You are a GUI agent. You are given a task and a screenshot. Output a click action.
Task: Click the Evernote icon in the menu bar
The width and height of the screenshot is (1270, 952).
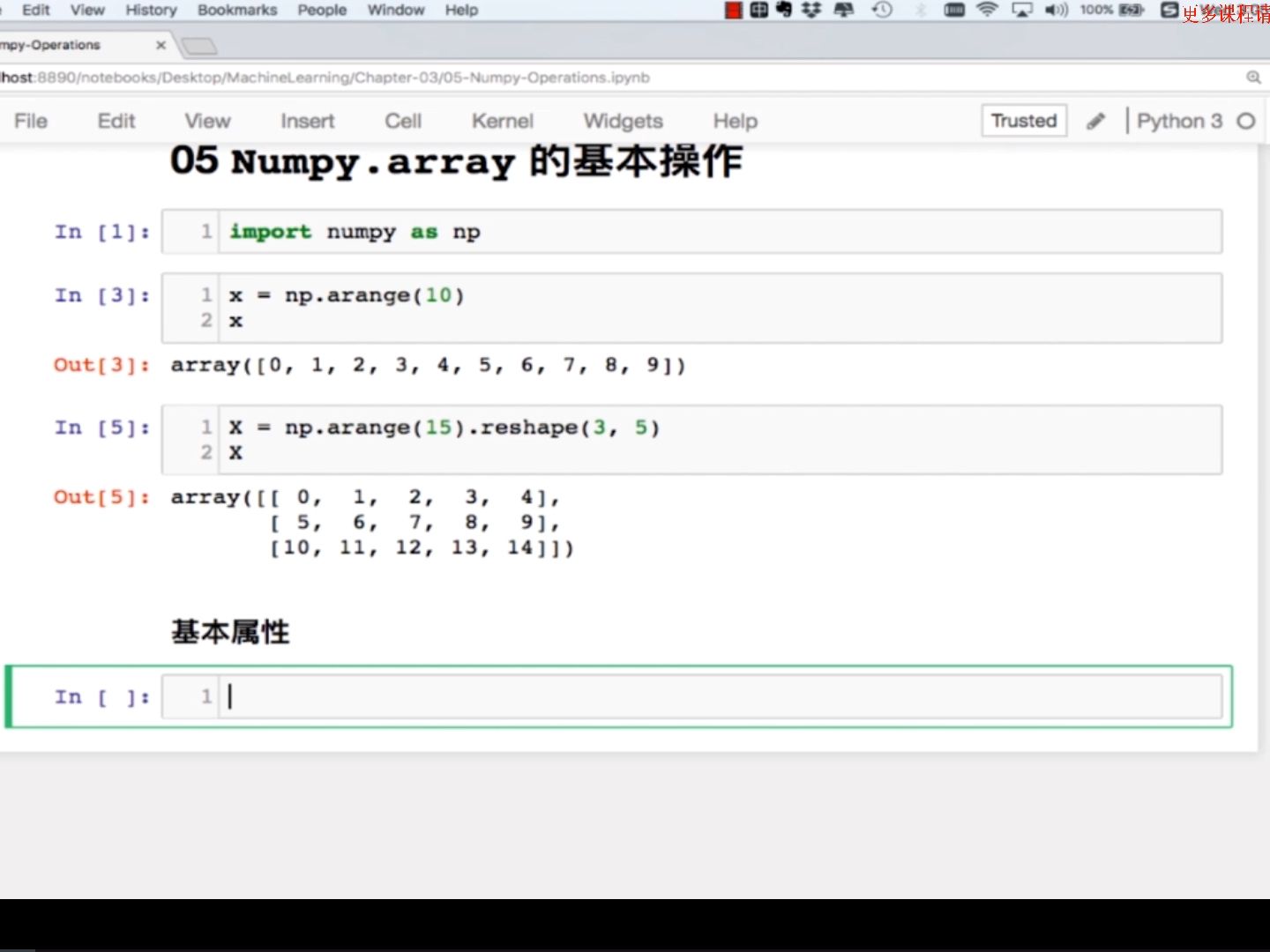783,10
